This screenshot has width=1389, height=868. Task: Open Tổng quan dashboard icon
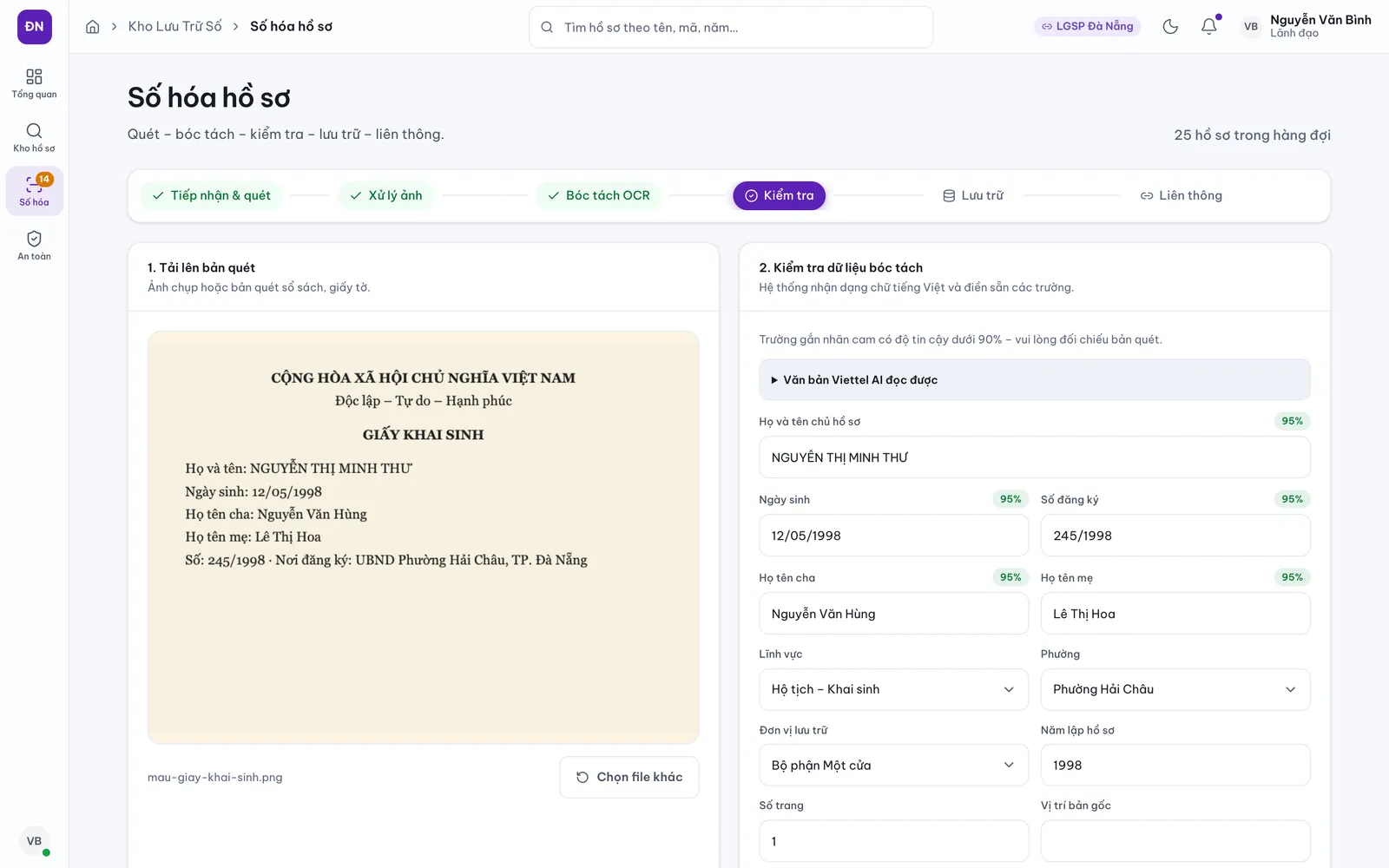[34, 83]
